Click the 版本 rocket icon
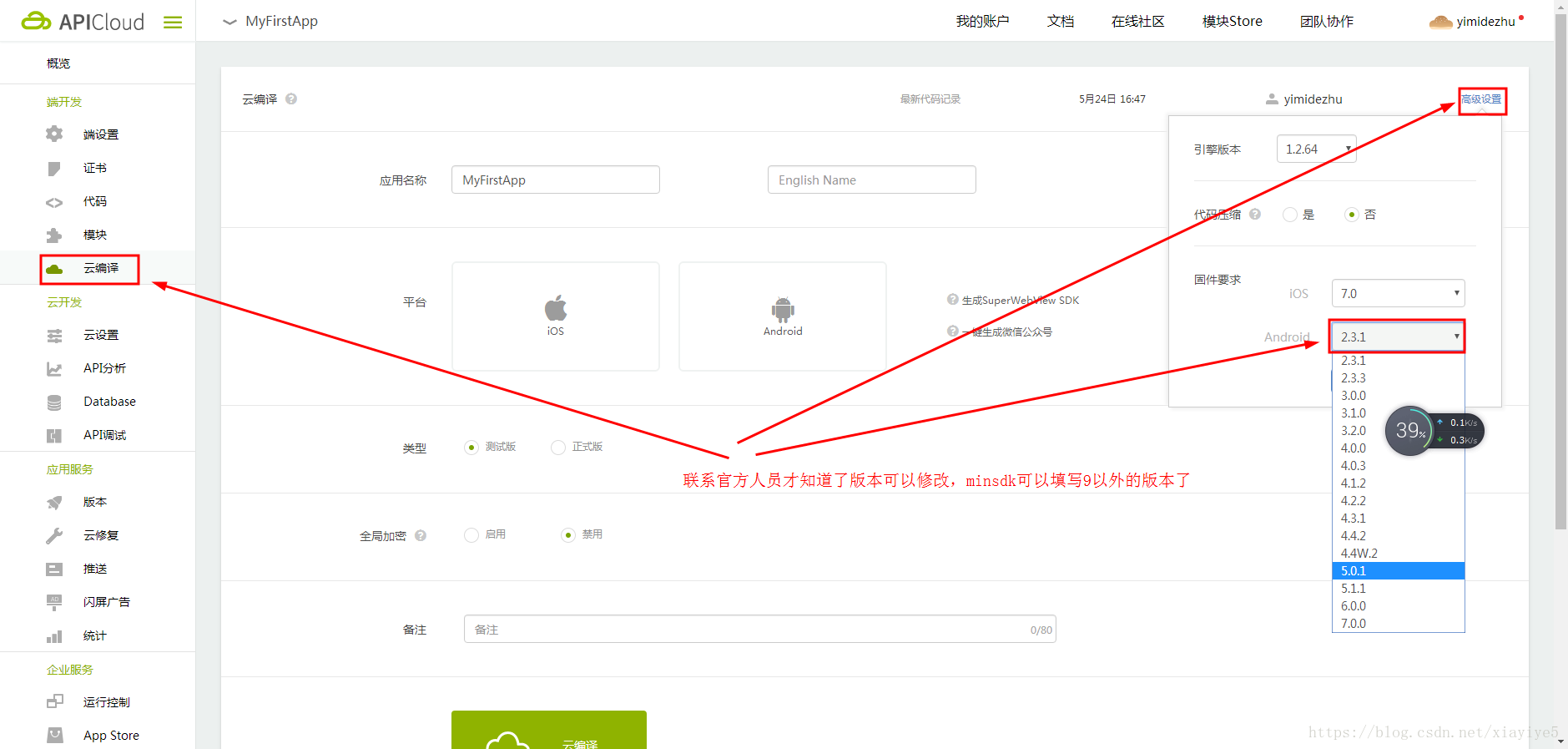This screenshot has height=749, width=1568. click(x=54, y=502)
